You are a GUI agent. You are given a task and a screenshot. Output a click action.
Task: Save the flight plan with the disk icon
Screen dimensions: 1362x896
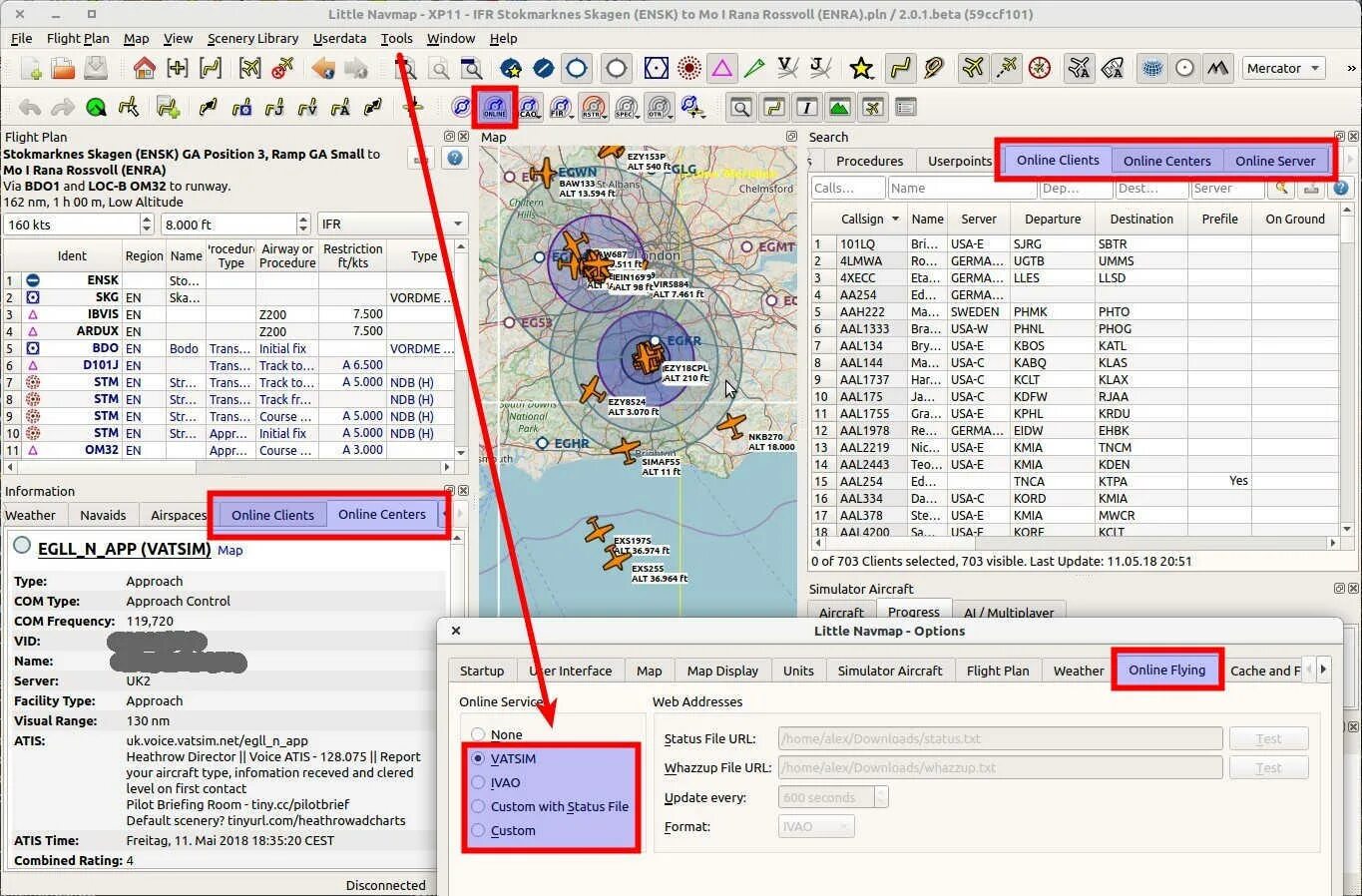(x=95, y=69)
